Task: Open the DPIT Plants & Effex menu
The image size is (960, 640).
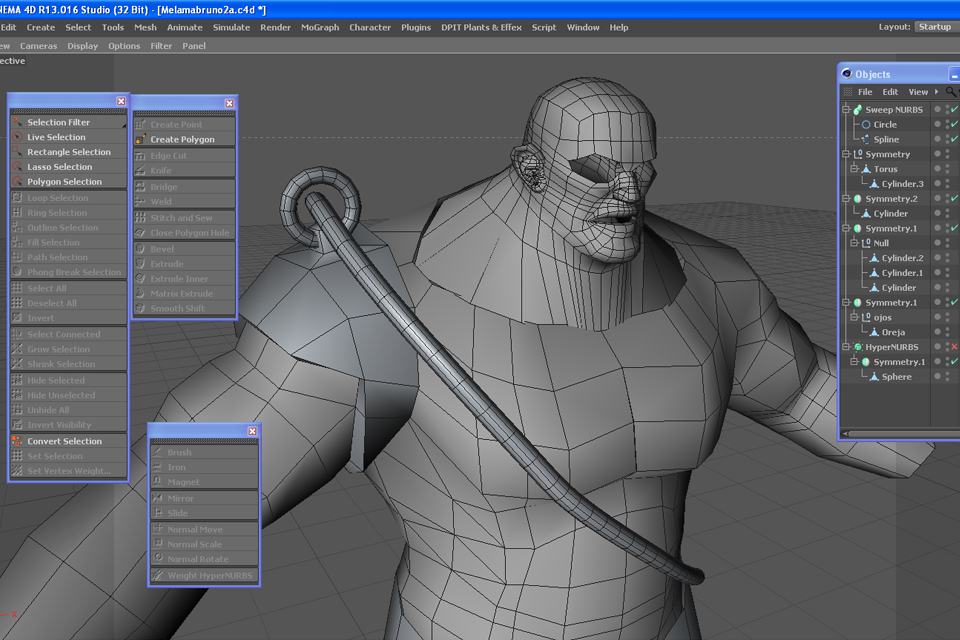Action: coord(481,28)
